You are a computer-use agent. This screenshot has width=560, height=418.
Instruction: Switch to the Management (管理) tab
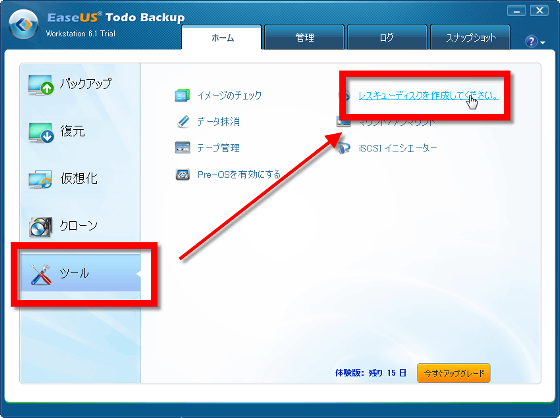(305, 38)
